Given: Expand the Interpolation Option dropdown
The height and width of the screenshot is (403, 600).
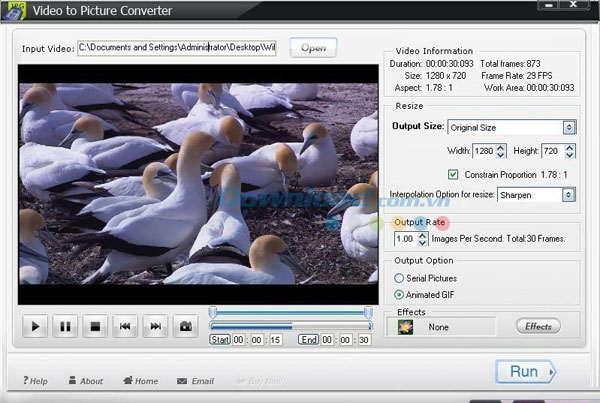Looking at the screenshot, I should pyautogui.click(x=569, y=196).
